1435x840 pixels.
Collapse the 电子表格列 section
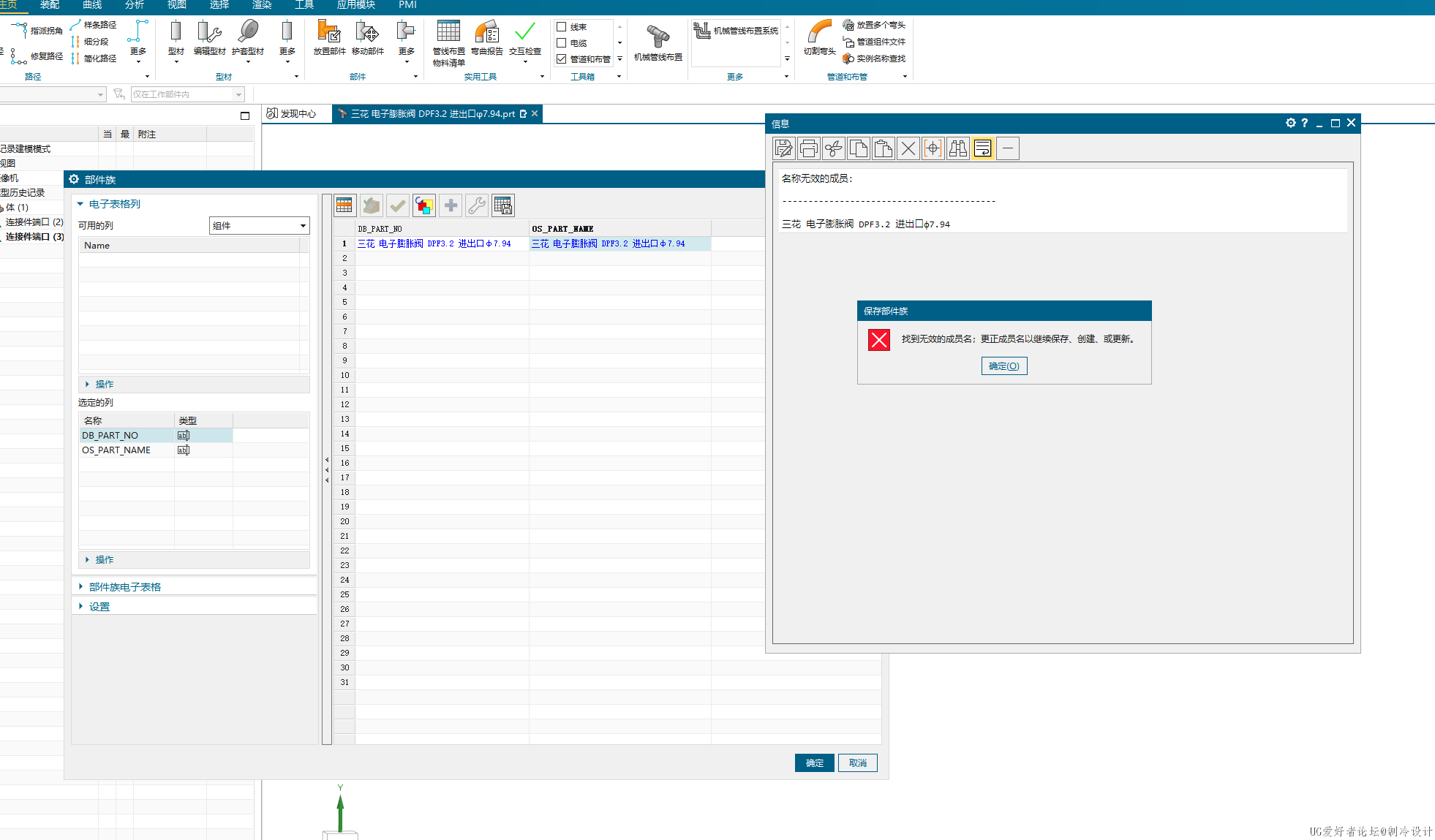click(80, 204)
